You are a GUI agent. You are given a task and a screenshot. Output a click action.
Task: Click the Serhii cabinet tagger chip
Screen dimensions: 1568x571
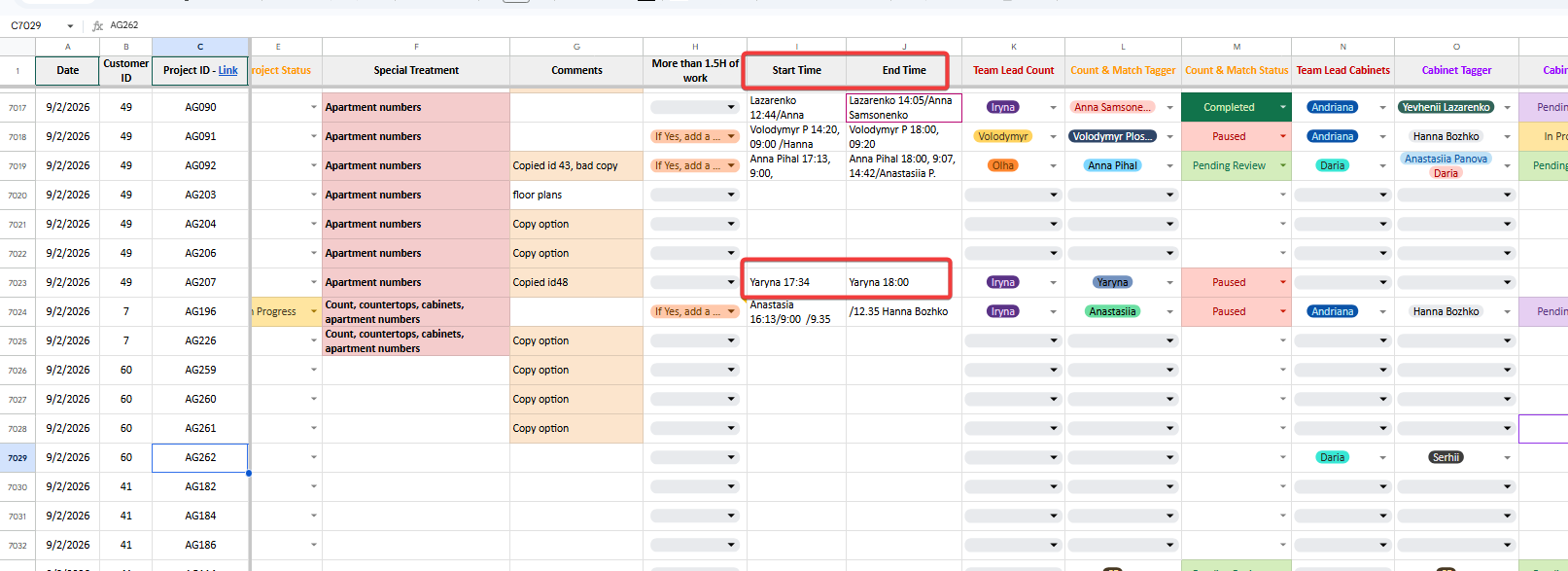[1446, 457]
